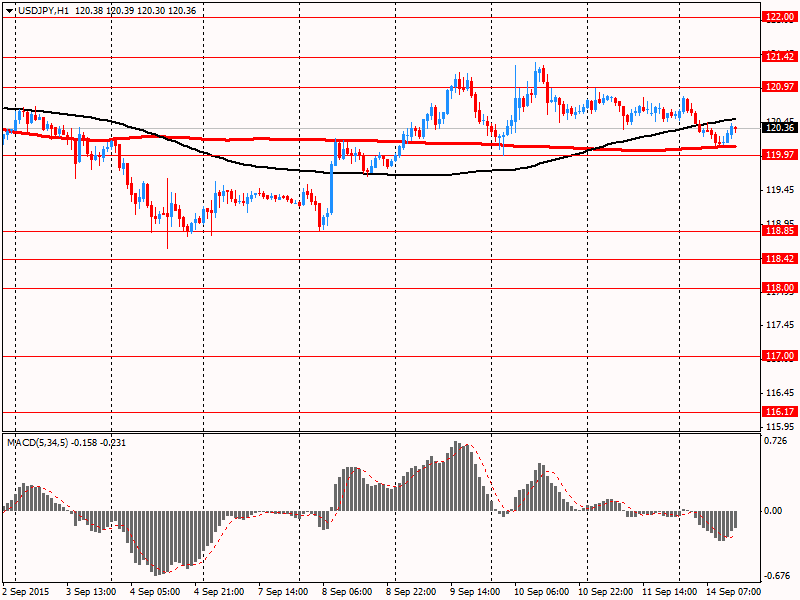Viewport: 800px width, 600px height.
Task: Click the 0.00 zero line label on MACD
Action: click(774, 511)
